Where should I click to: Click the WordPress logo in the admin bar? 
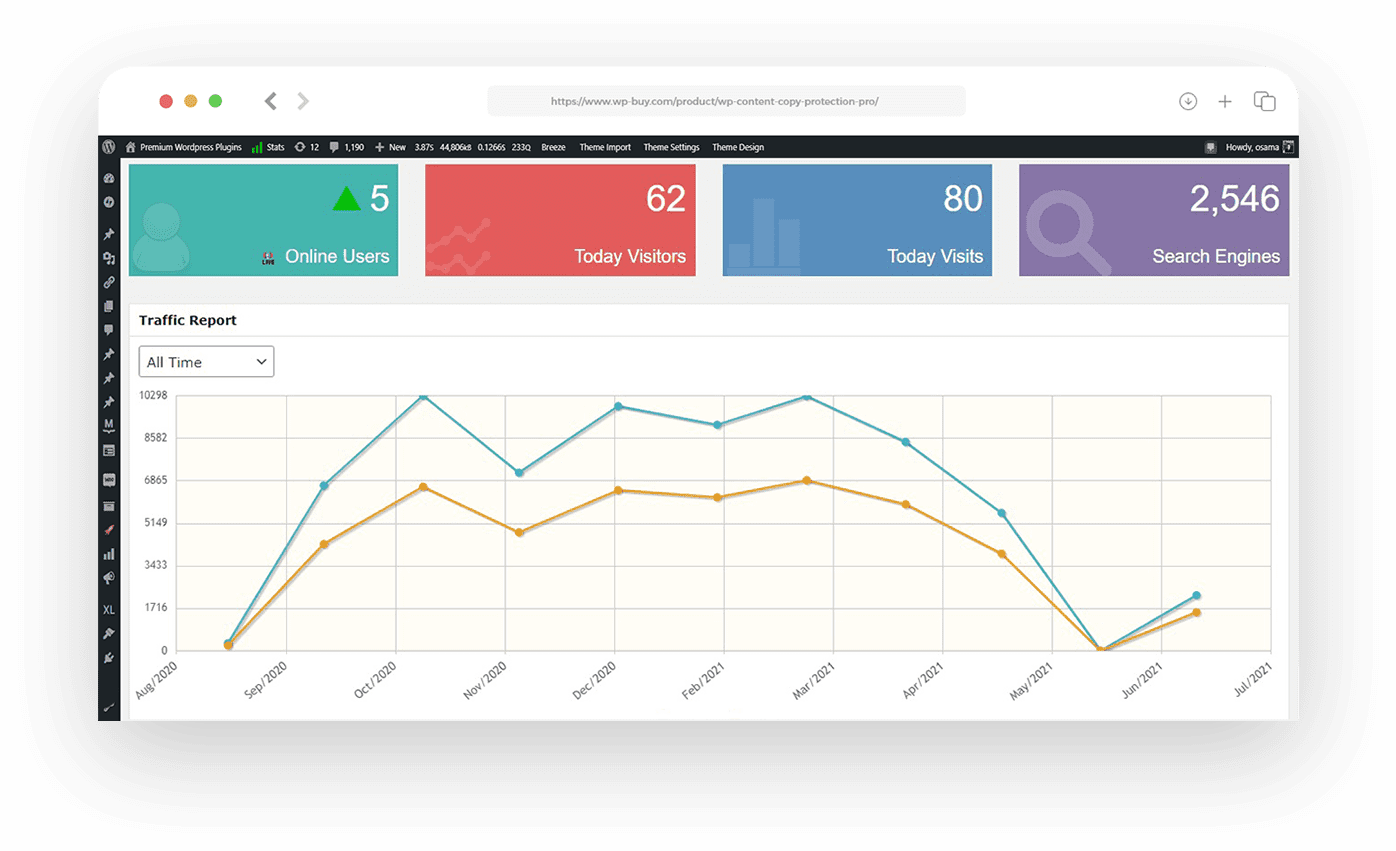point(109,147)
